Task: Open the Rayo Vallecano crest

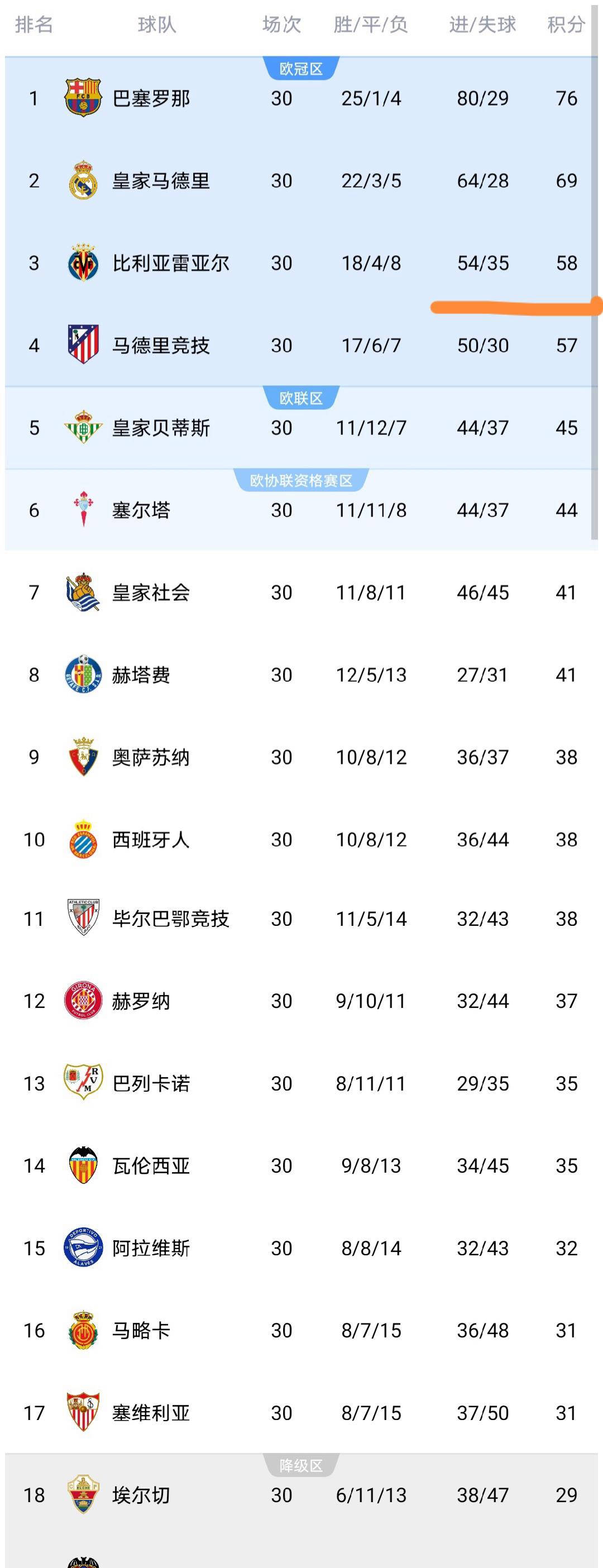Action: [x=83, y=1082]
